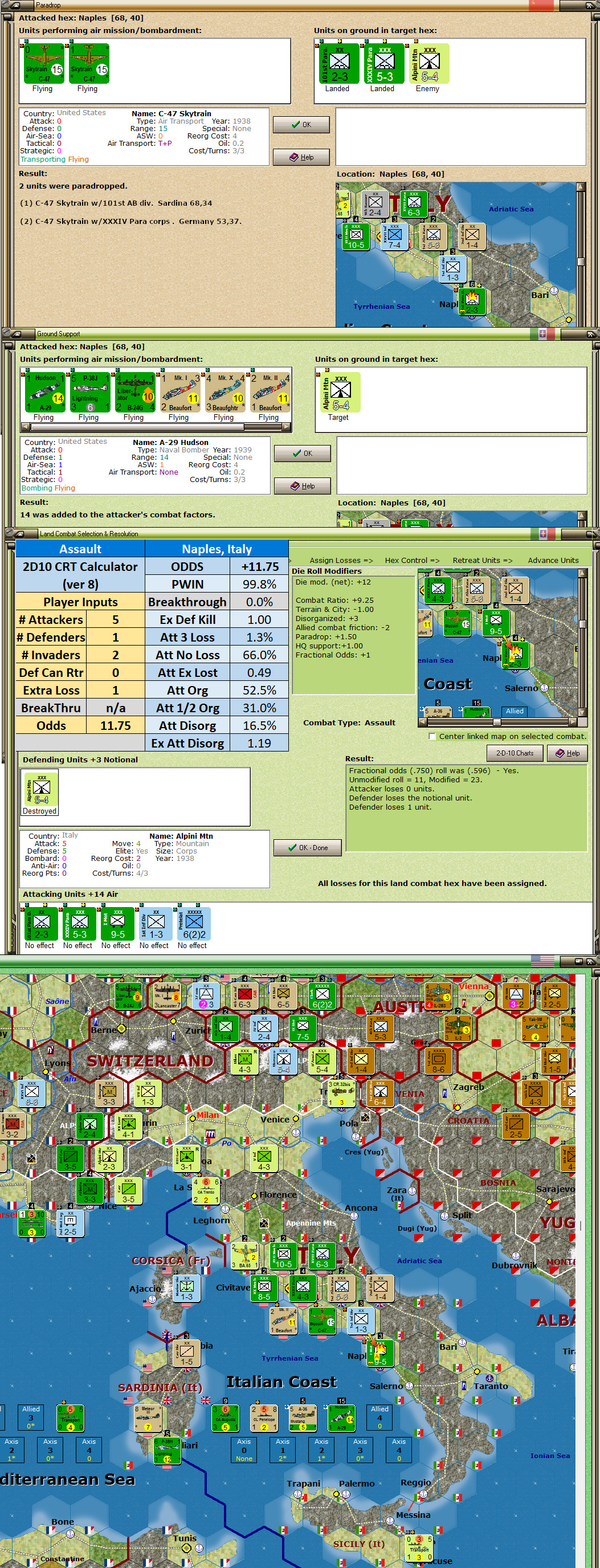
Task: Select the B-24J bomber on main map
Action: coord(128,997)
